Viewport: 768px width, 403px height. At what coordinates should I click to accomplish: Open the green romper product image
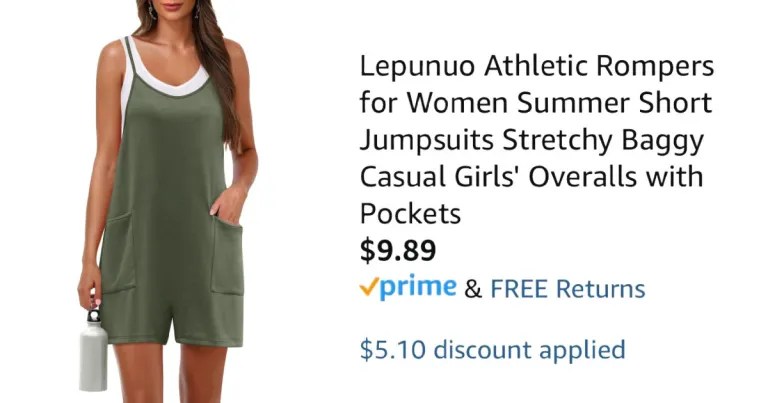click(168, 201)
